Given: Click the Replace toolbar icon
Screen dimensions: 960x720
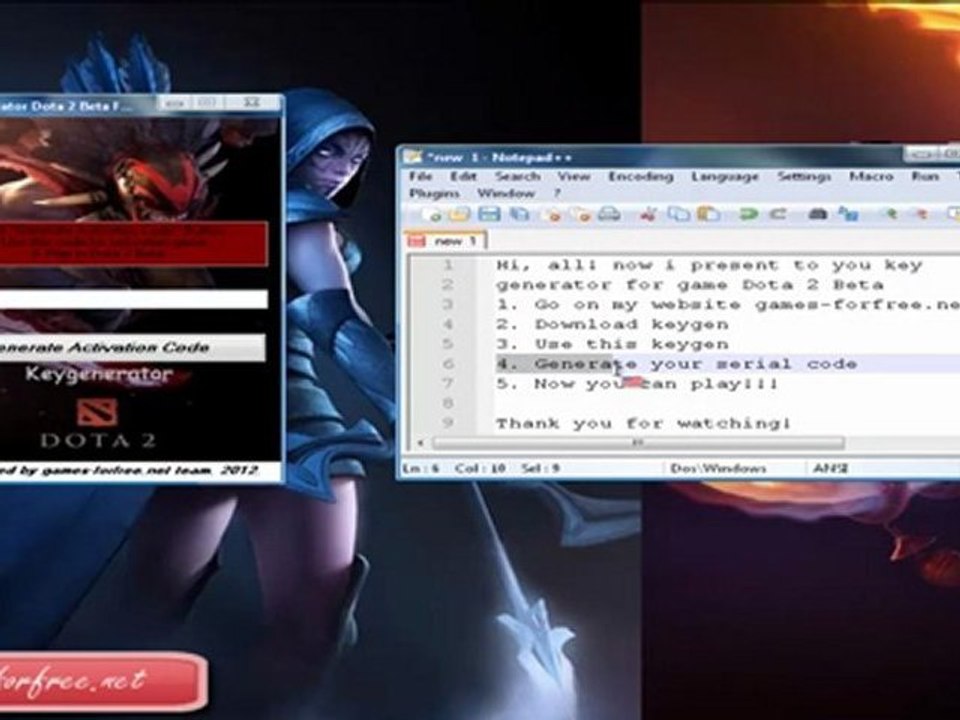Looking at the screenshot, I should coord(848,214).
